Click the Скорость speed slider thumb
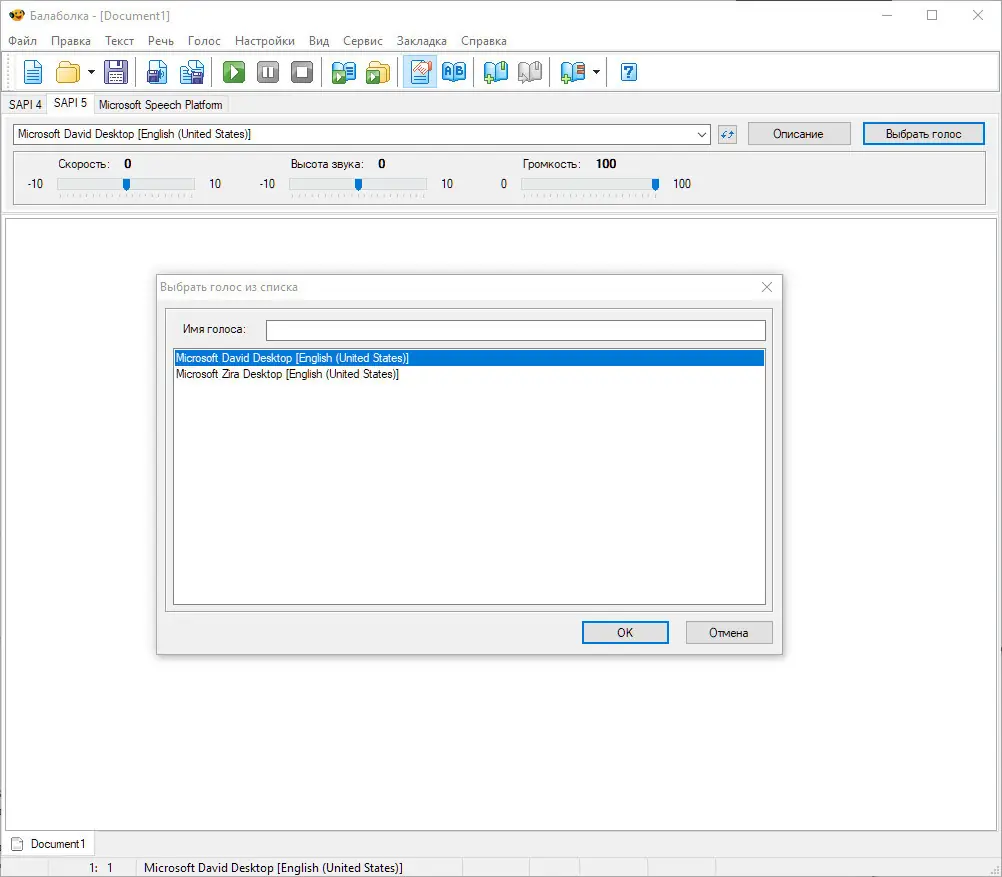 (127, 185)
